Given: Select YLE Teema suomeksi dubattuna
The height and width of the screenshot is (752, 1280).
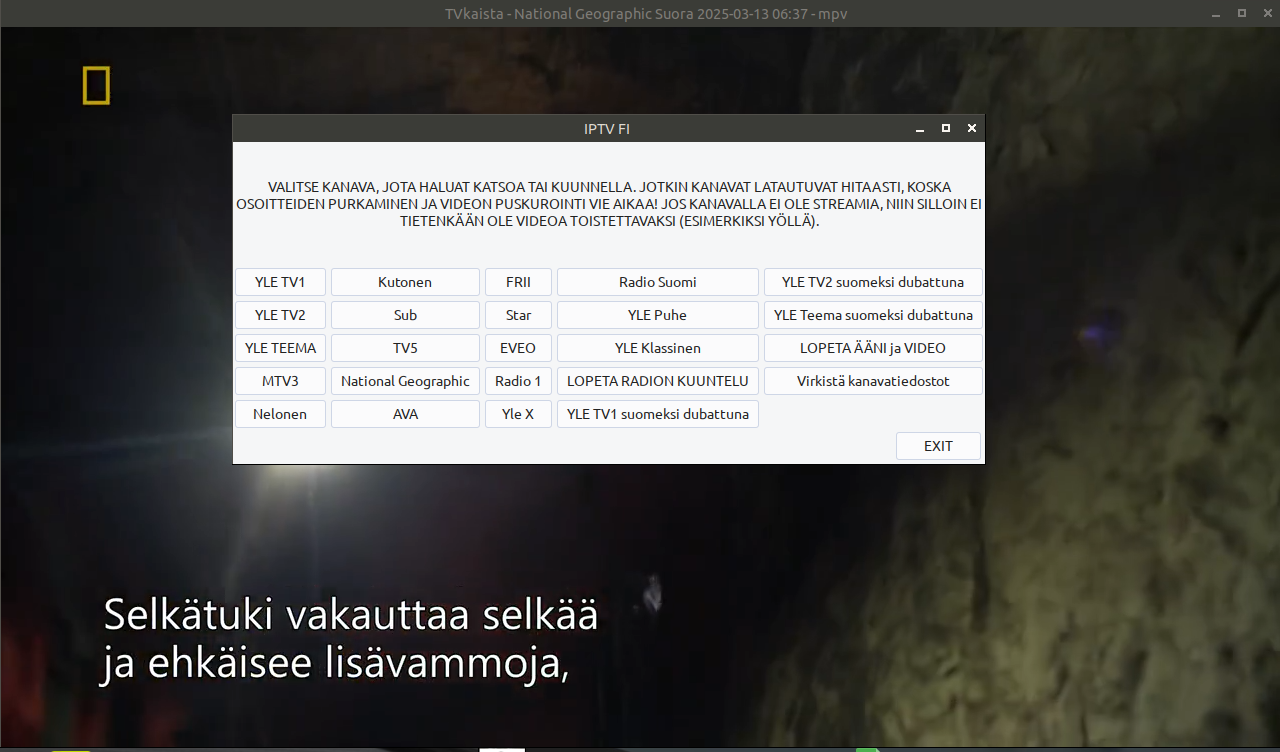Looking at the screenshot, I should pos(872,315).
